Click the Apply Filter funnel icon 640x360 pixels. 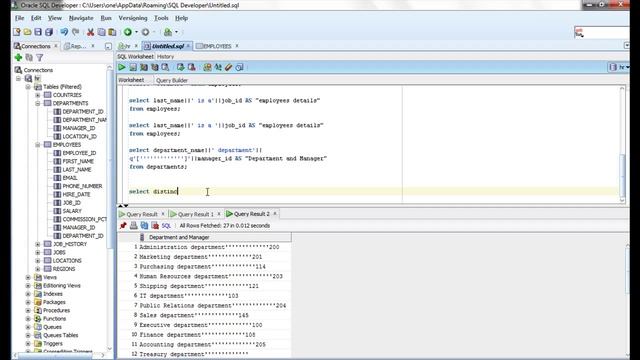pyautogui.click(x=40, y=58)
